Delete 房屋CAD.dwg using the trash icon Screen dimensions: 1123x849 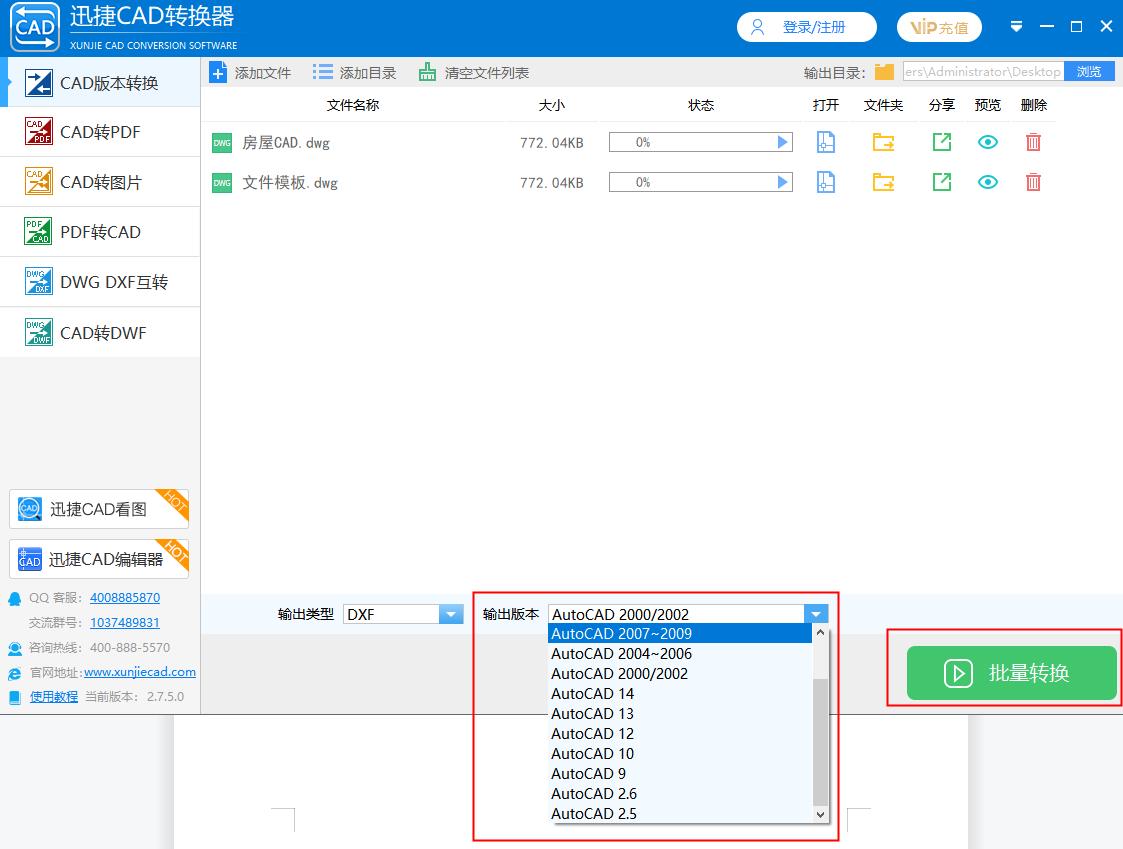(1033, 142)
